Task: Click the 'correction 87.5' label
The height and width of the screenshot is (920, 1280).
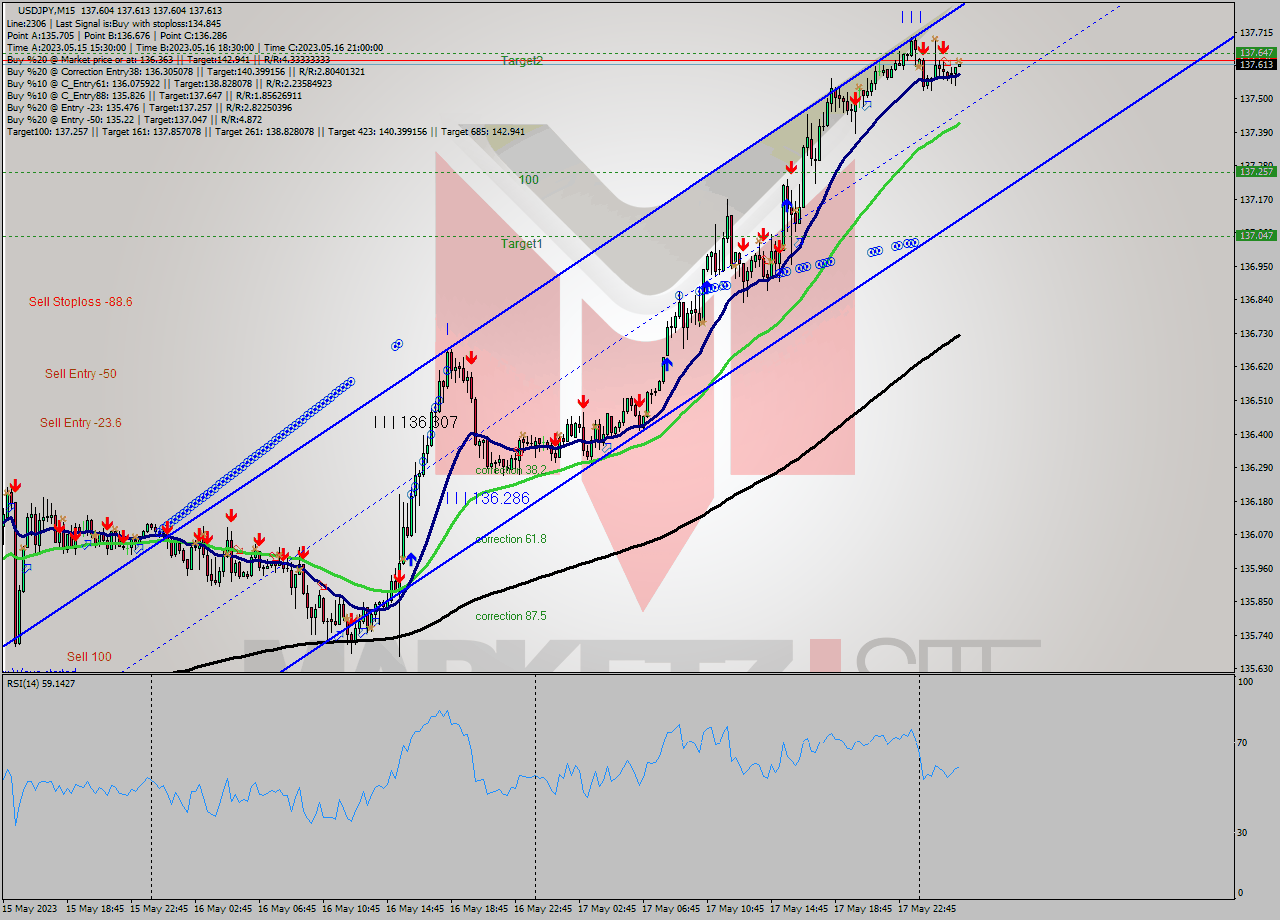Action: 511,616
